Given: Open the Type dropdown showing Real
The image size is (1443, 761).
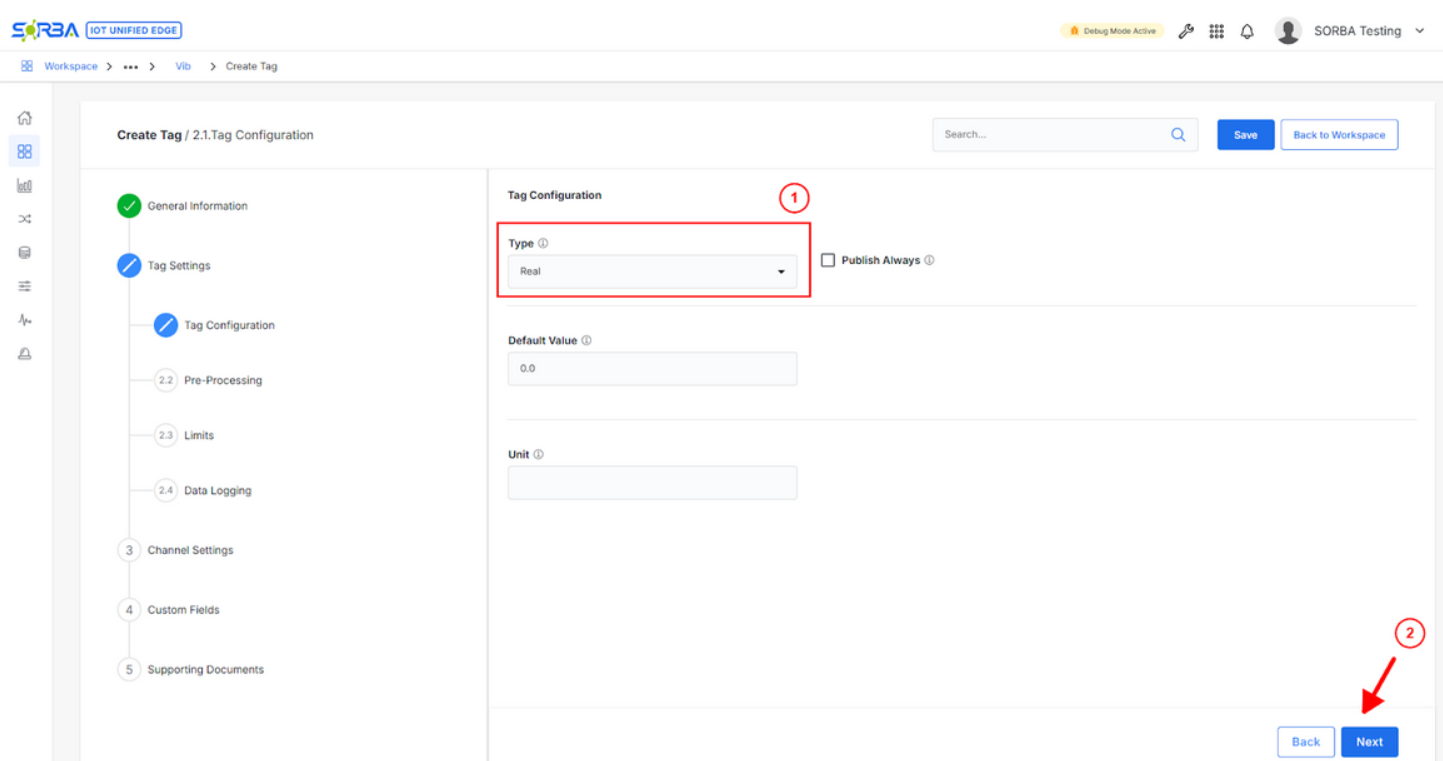Looking at the screenshot, I should click(x=652, y=270).
